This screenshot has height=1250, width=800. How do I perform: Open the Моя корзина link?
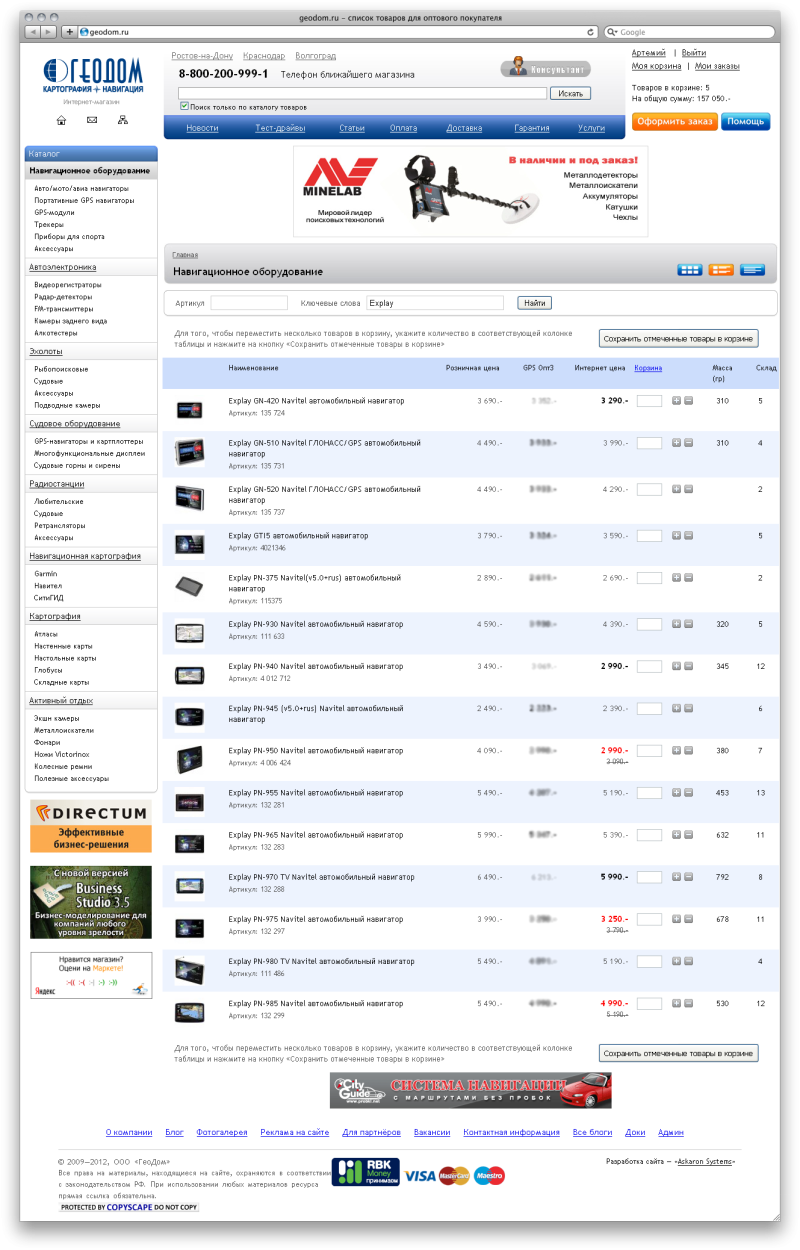tap(657, 66)
